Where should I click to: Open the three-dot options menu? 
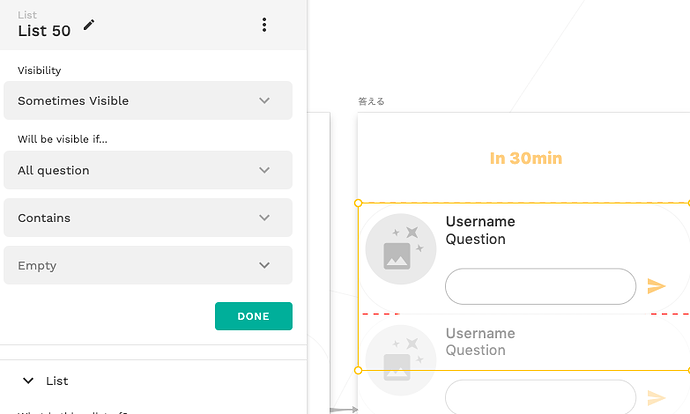[264, 25]
